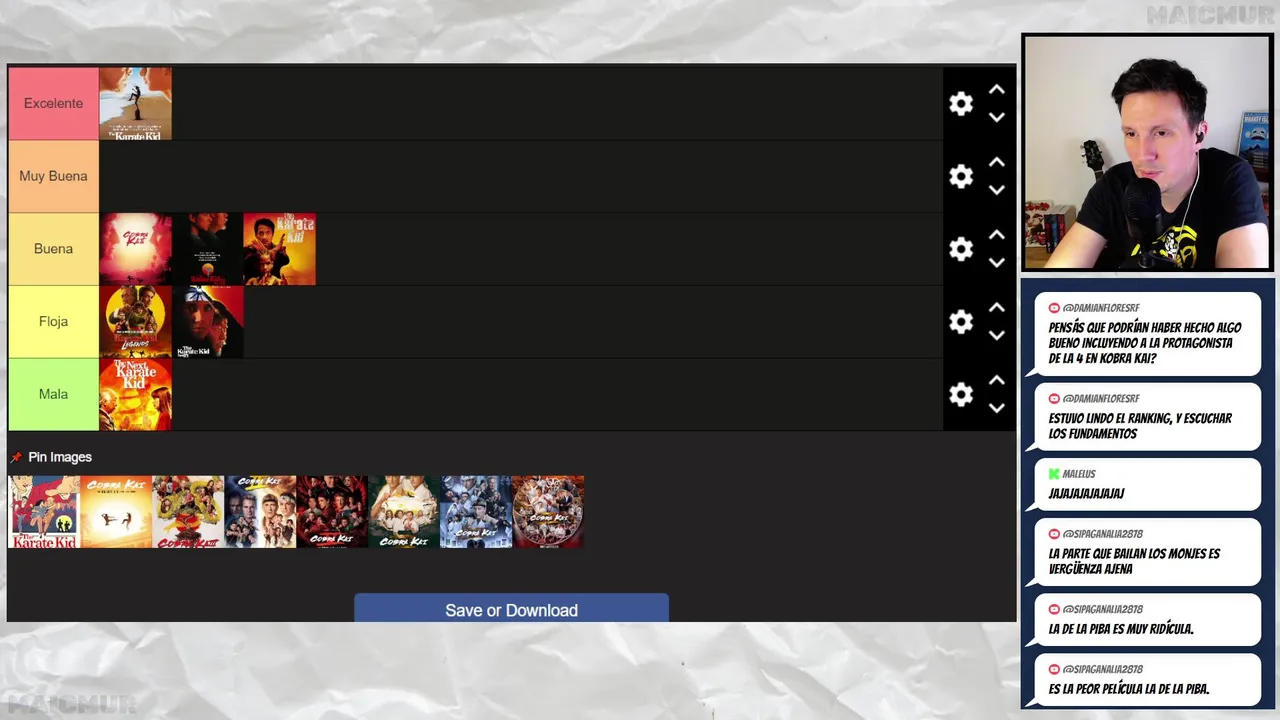Select the green Mala tier label

(x=53, y=394)
